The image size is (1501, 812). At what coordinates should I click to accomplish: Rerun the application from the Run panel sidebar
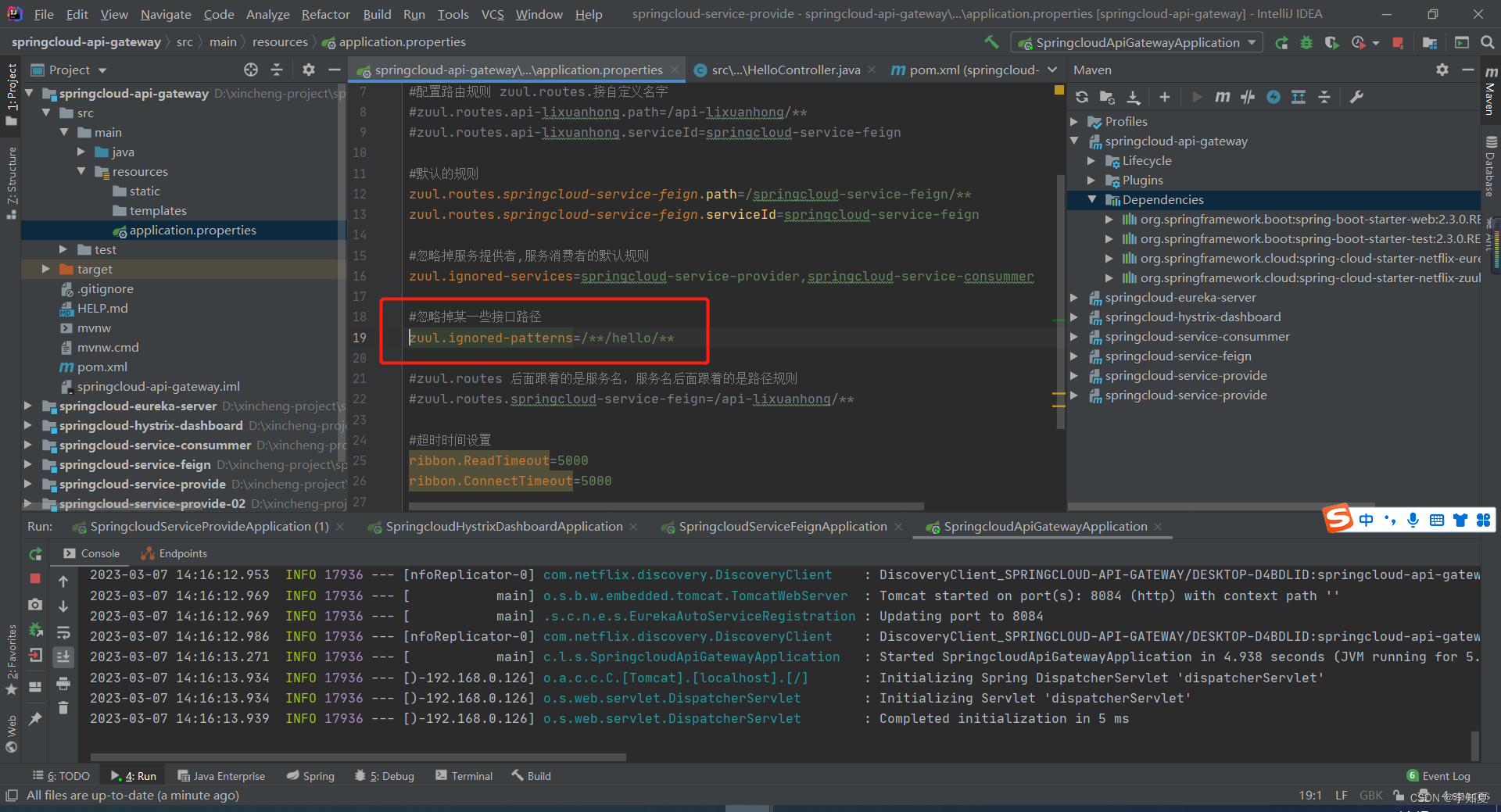(x=35, y=554)
